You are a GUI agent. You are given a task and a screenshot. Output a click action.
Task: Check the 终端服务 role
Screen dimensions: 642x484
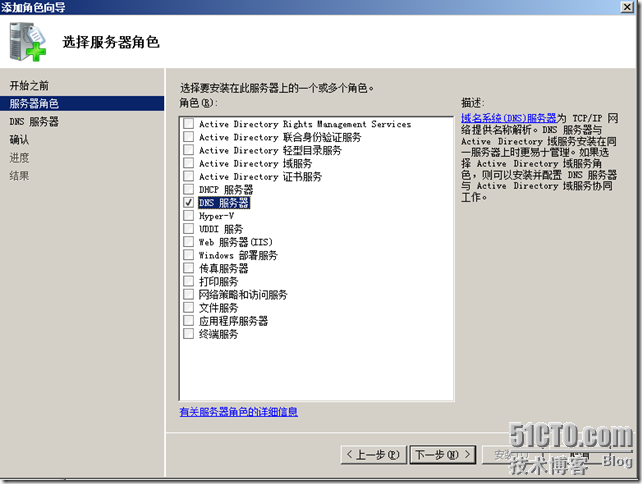click(188, 333)
